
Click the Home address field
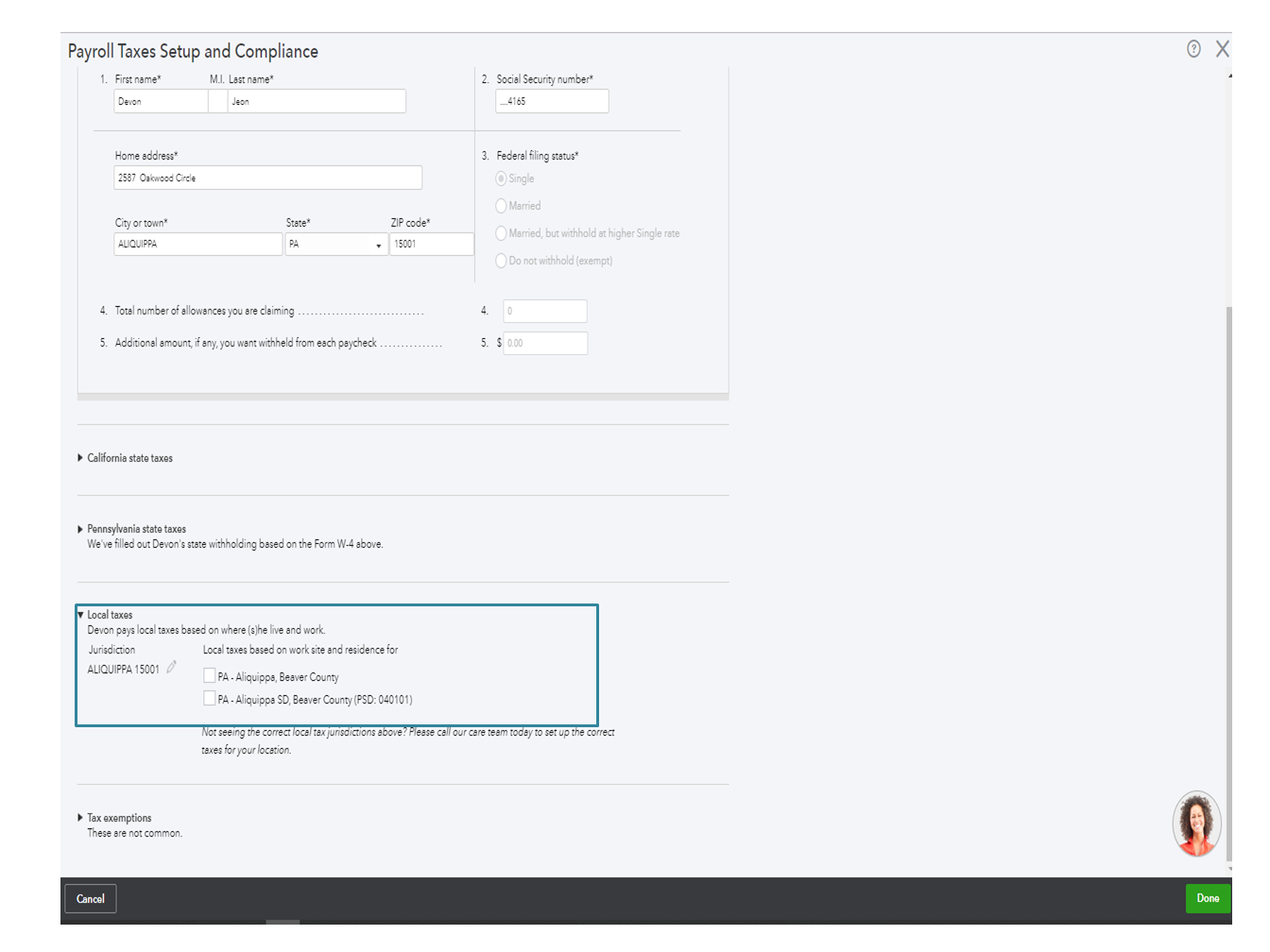pyautogui.click(x=267, y=178)
